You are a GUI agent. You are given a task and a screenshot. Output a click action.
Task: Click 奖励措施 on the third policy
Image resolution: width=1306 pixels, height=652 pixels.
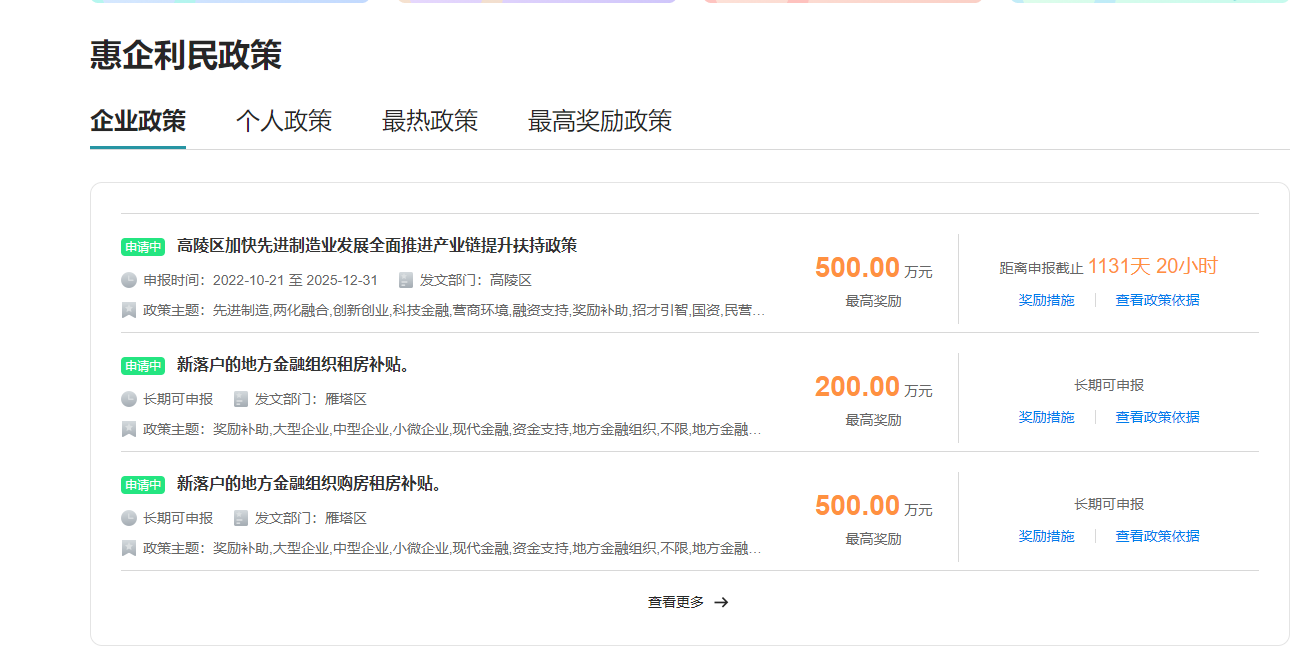coord(1046,536)
